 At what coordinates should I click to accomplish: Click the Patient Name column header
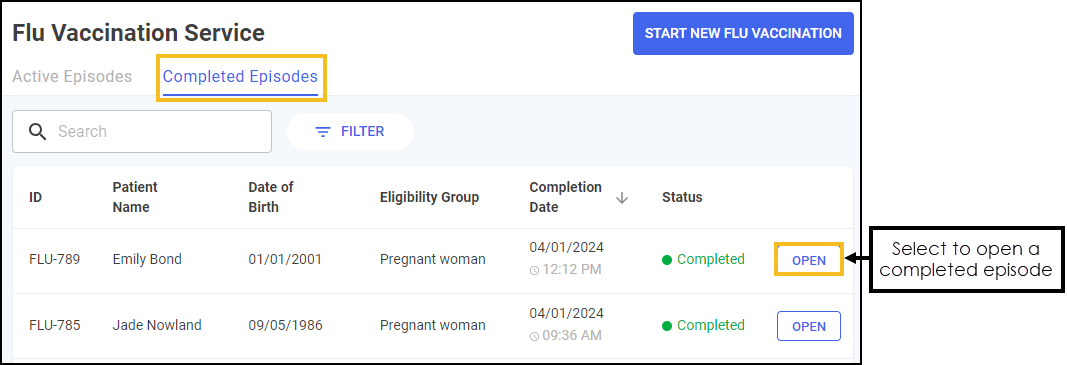pos(135,197)
